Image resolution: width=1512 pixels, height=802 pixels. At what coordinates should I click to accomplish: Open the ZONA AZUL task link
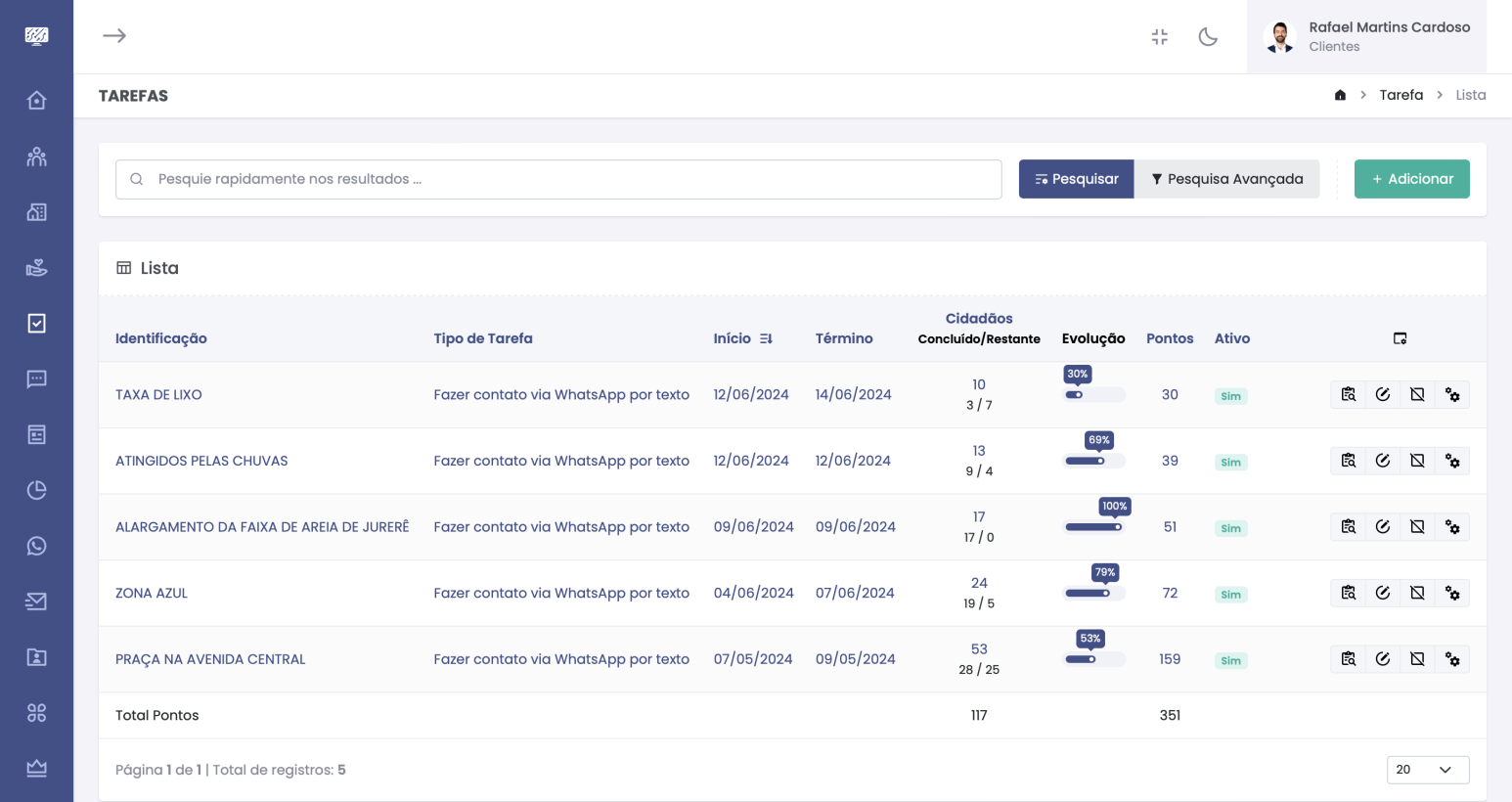152,593
